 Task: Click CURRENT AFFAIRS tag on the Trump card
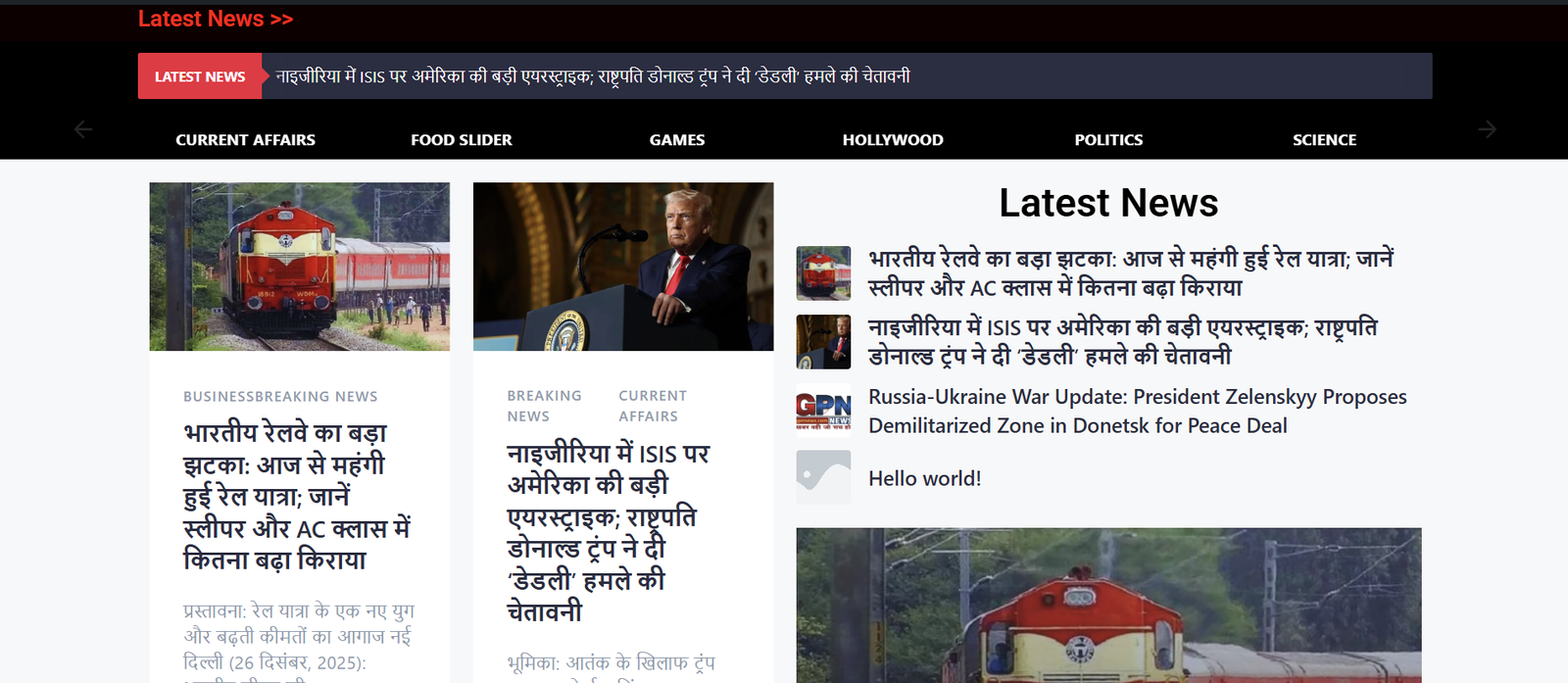(x=653, y=406)
